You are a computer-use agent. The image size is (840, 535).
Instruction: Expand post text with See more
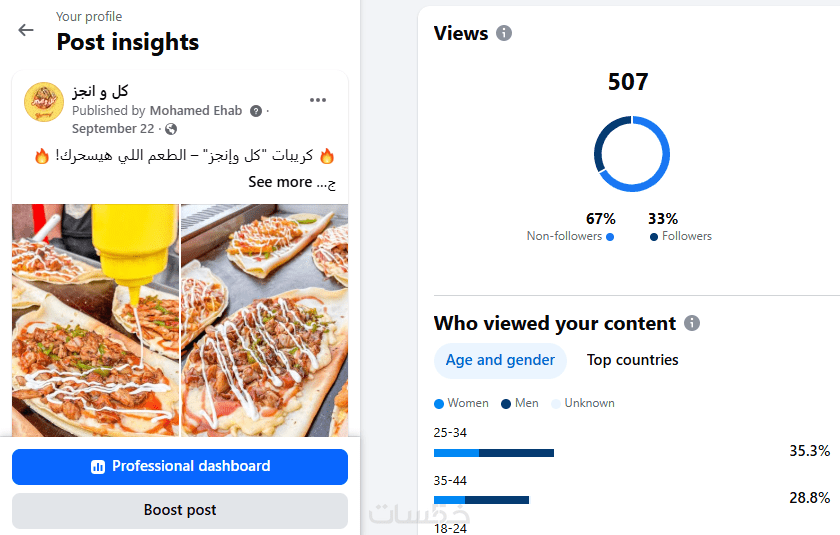[280, 182]
